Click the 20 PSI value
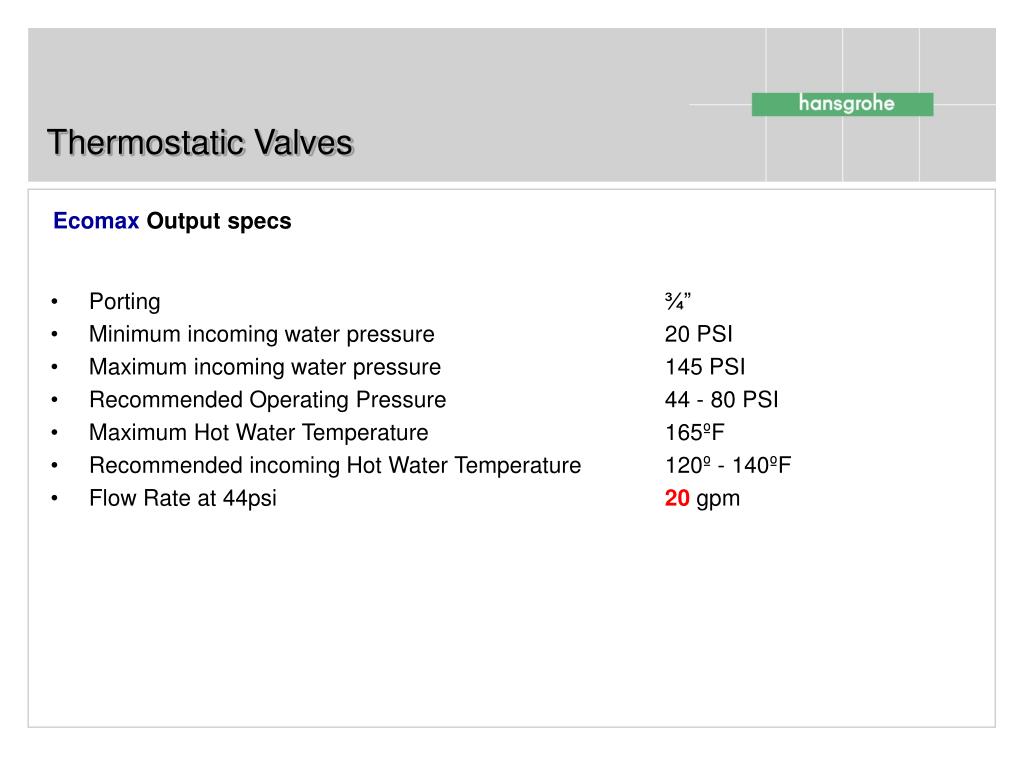Viewport: 1024px width, 768px height. (x=699, y=334)
